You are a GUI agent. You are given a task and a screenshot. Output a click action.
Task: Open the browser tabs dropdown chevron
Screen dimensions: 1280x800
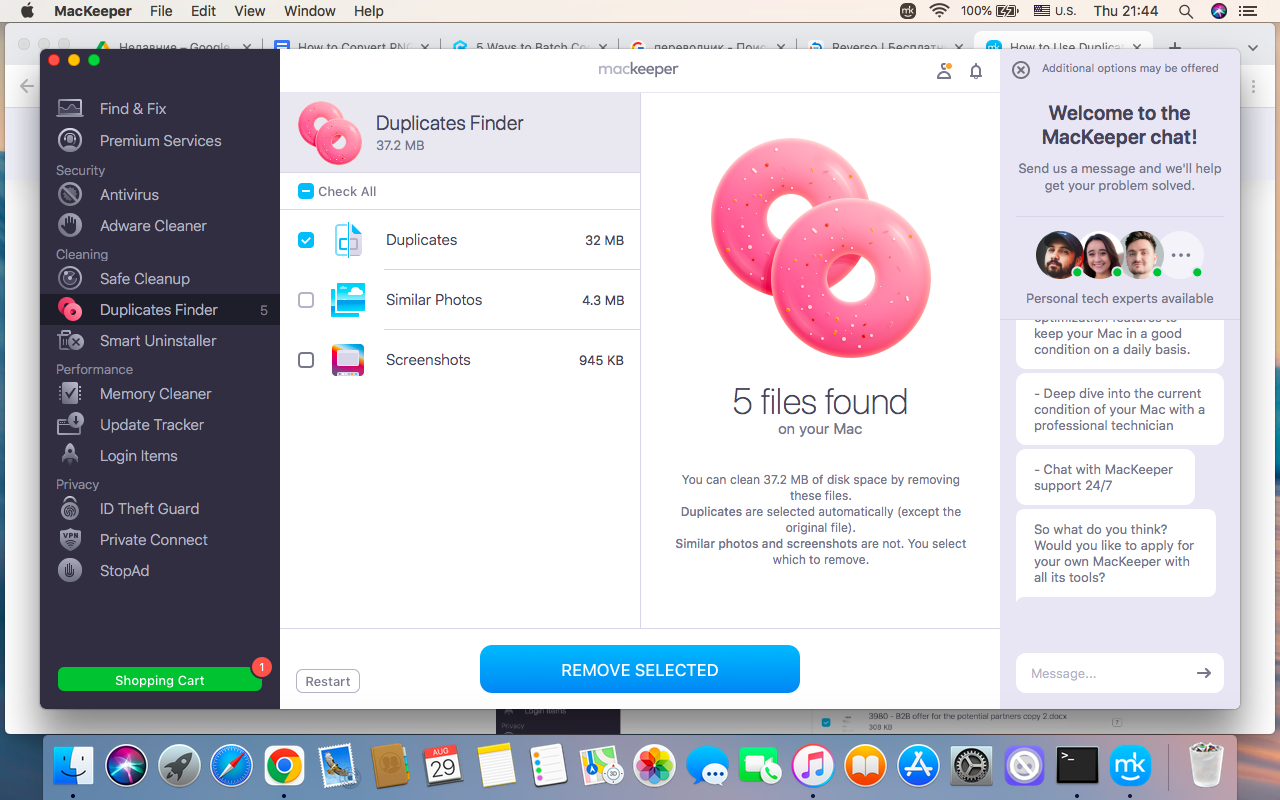1253,47
